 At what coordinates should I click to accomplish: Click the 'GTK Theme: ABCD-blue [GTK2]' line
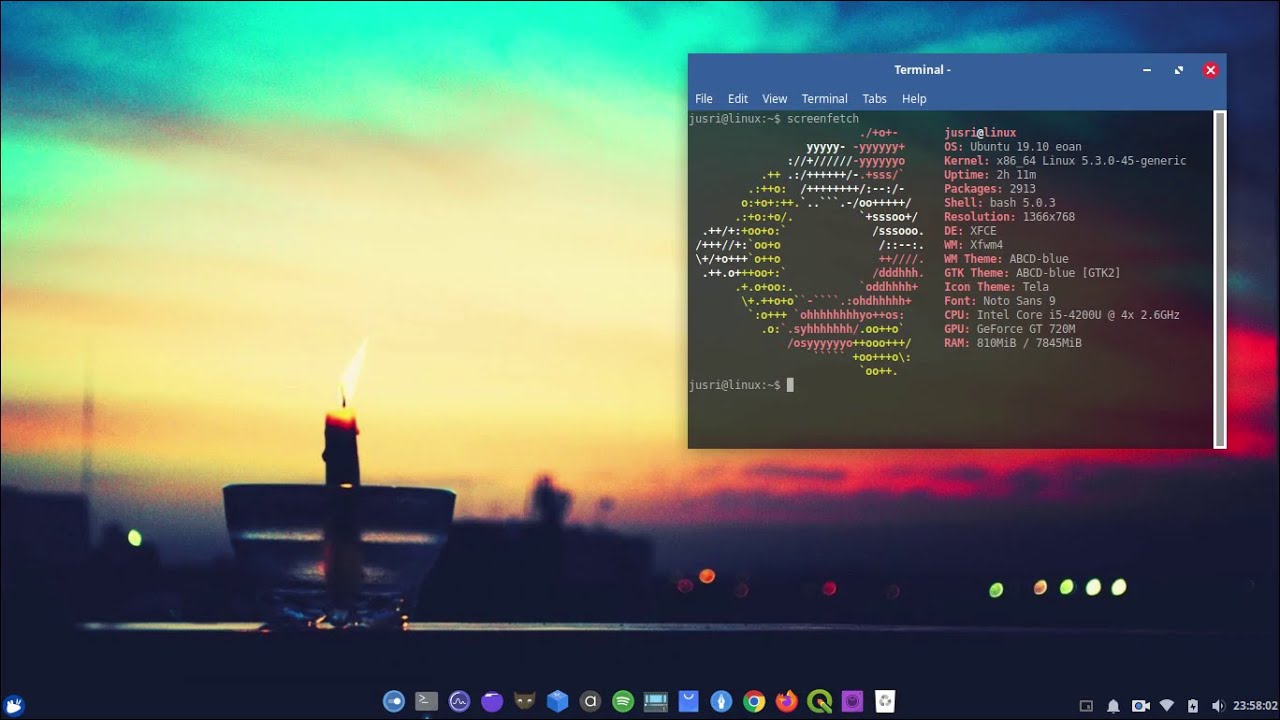pos(1032,273)
